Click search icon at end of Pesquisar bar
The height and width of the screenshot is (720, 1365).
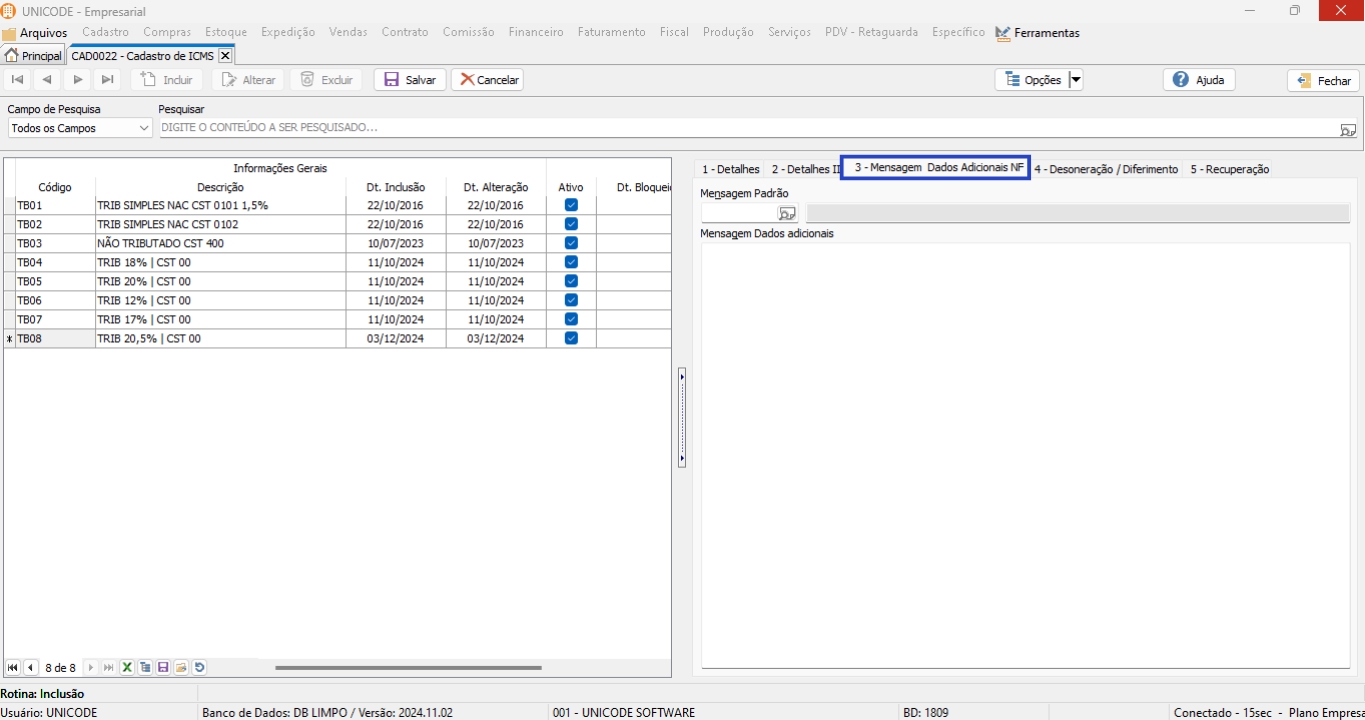pos(1348,129)
